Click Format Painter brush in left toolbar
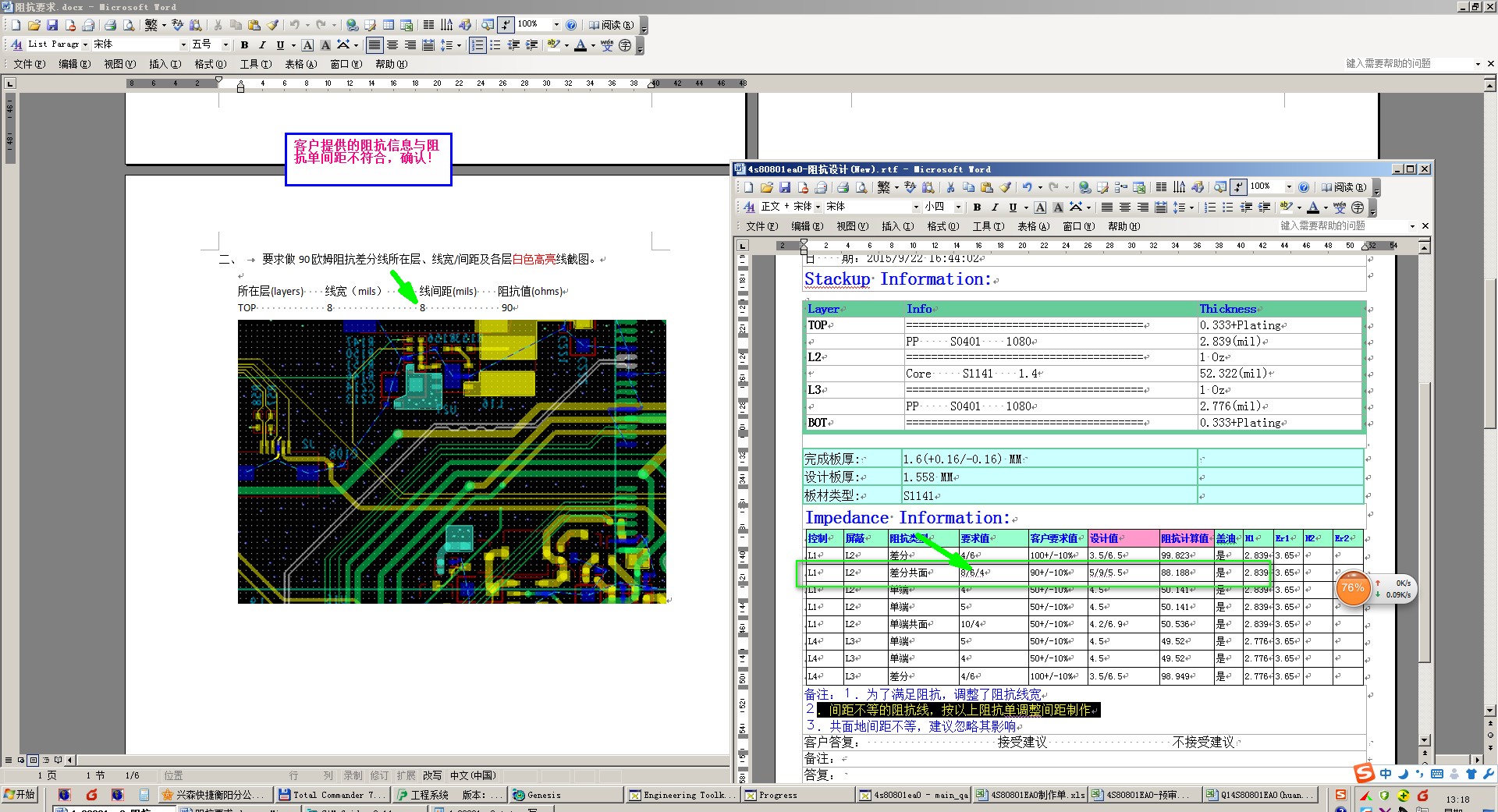Viewport: 1498px width, 812px height. [x=272, y=25]
